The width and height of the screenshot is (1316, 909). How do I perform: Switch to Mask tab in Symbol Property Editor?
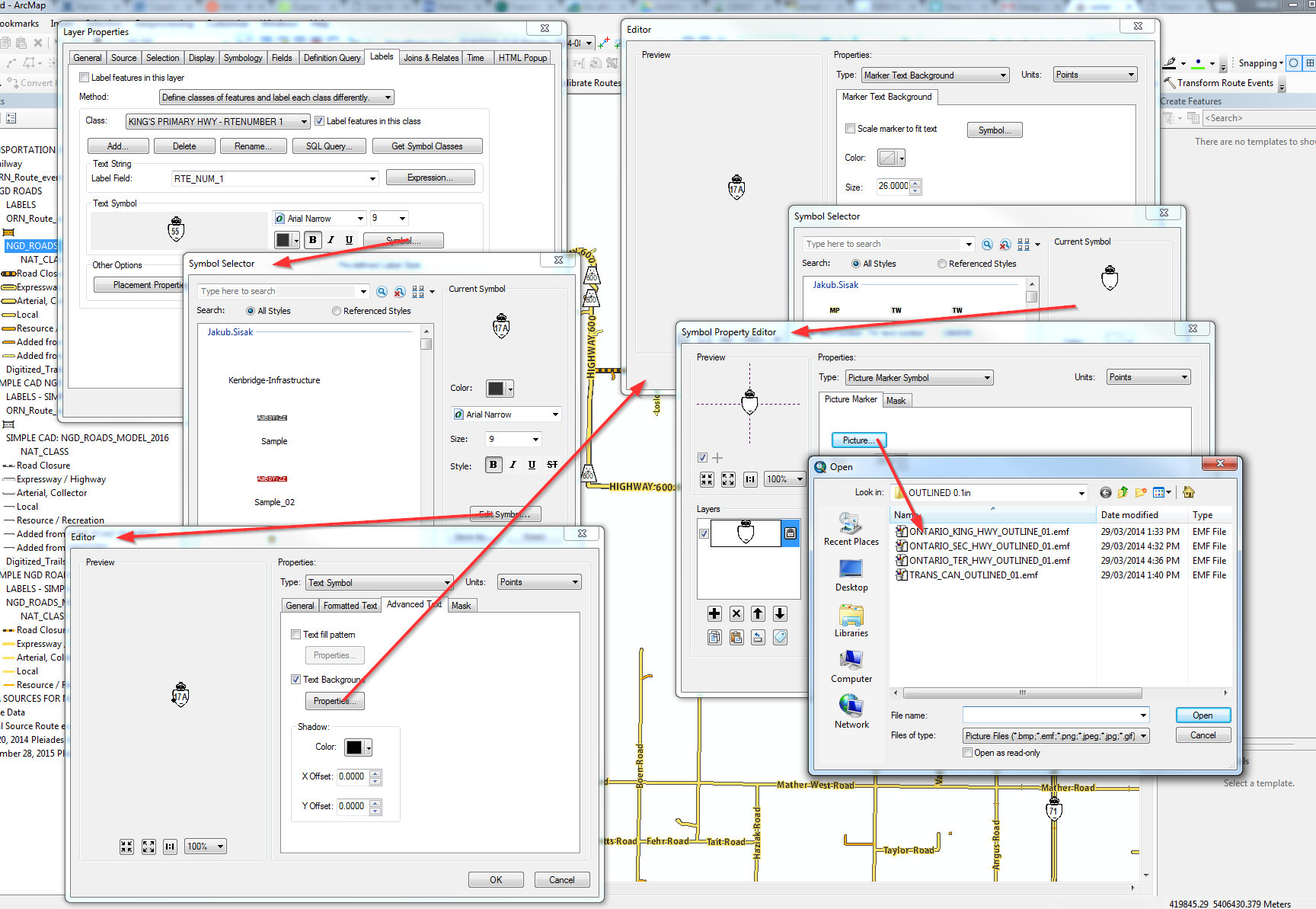click(x=896, y=401)
